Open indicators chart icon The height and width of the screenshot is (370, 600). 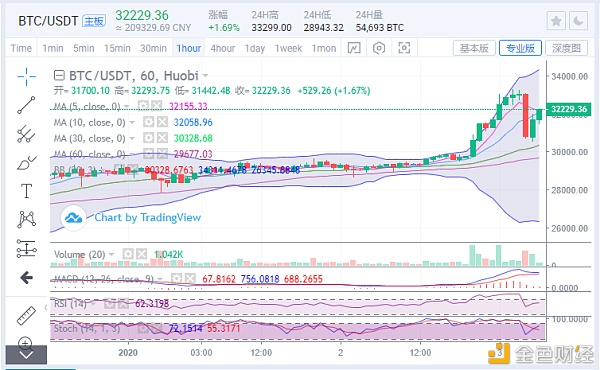tap(354, 48)
